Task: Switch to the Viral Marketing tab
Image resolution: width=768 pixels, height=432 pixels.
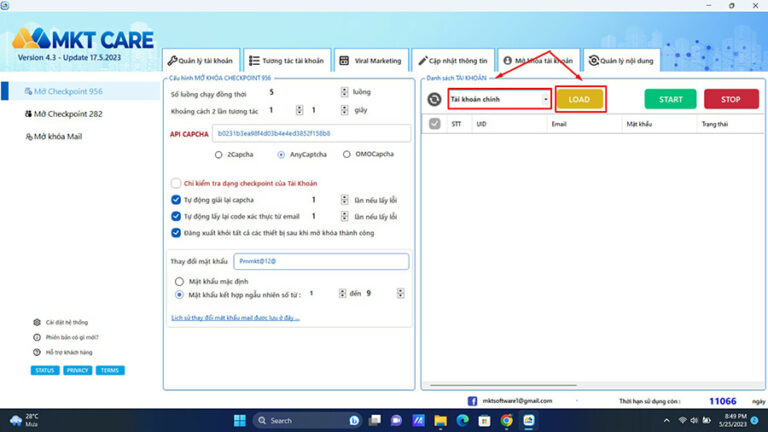Action: [370, 60]
